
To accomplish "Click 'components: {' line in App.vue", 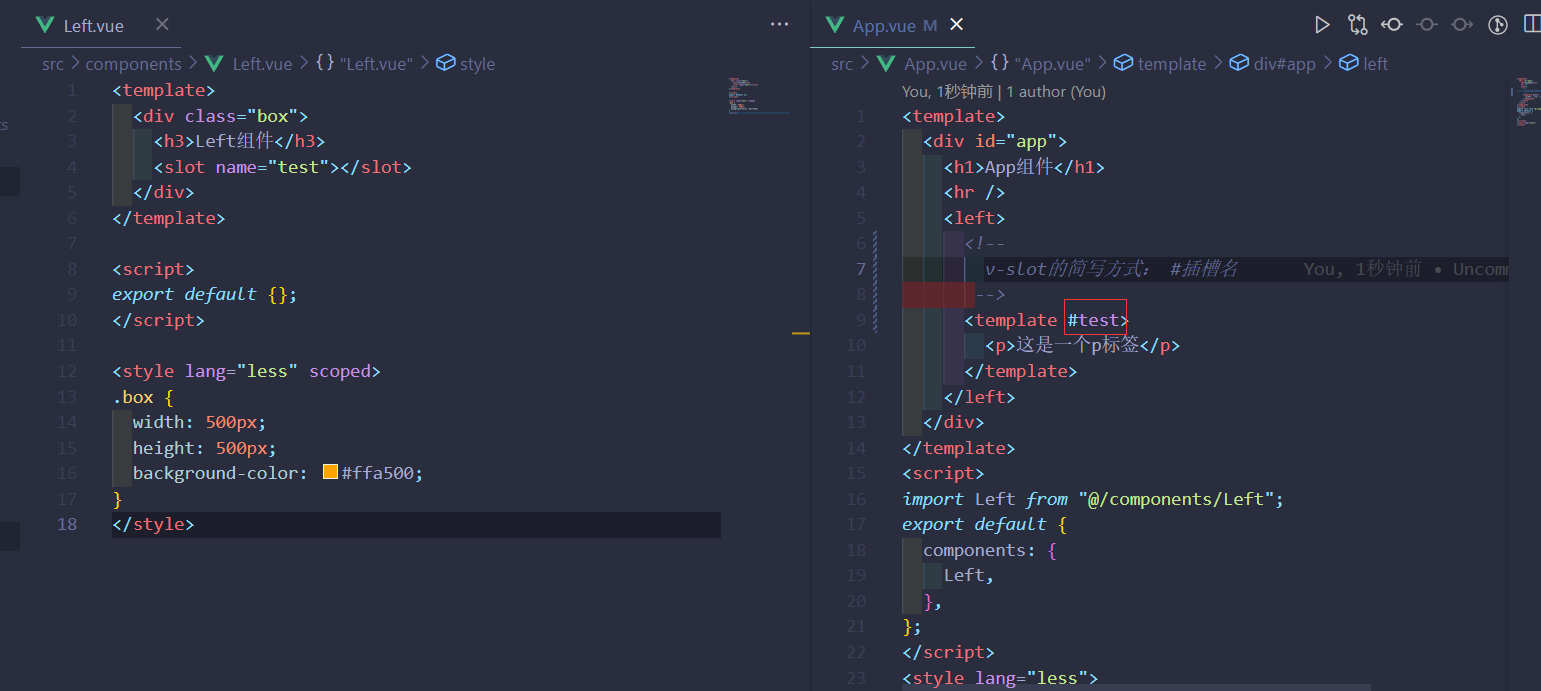I will 990,550.
